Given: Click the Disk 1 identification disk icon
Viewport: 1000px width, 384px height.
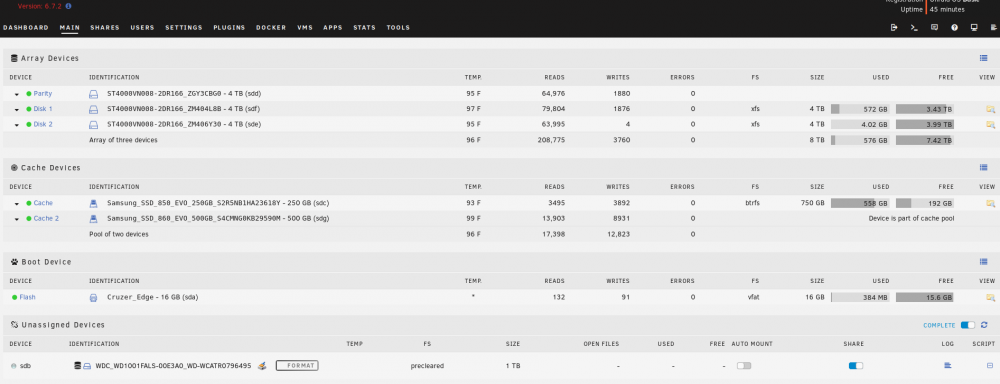Looking at the screenshot, I should [93, 109].
